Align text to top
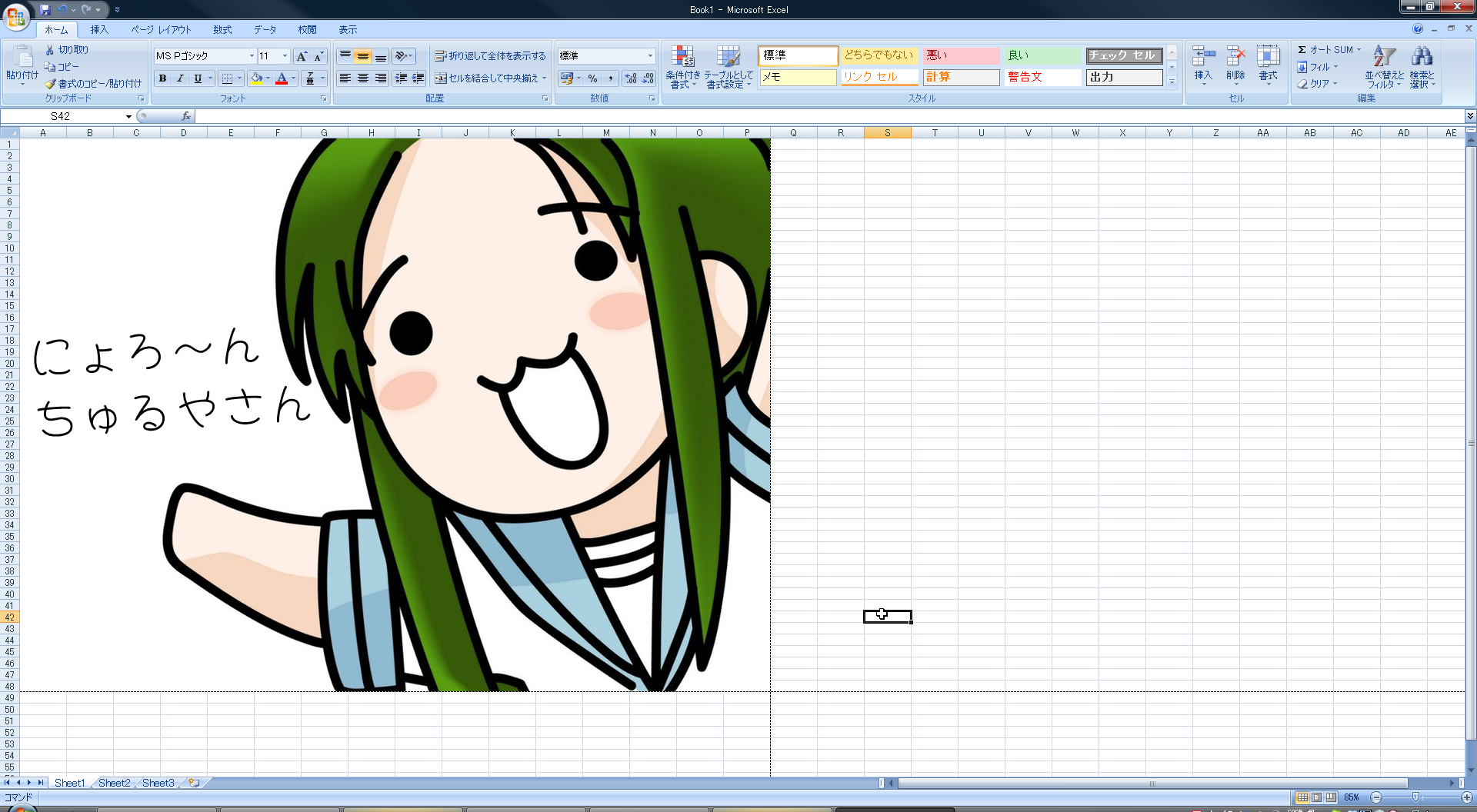 [345, 56]
